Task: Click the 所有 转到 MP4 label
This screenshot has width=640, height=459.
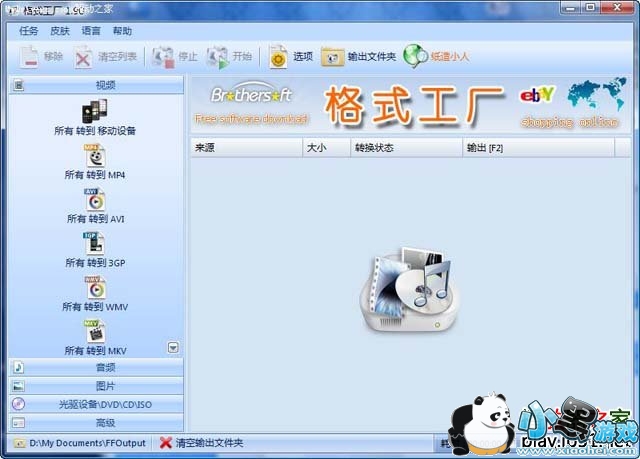Action: [95, 175]
